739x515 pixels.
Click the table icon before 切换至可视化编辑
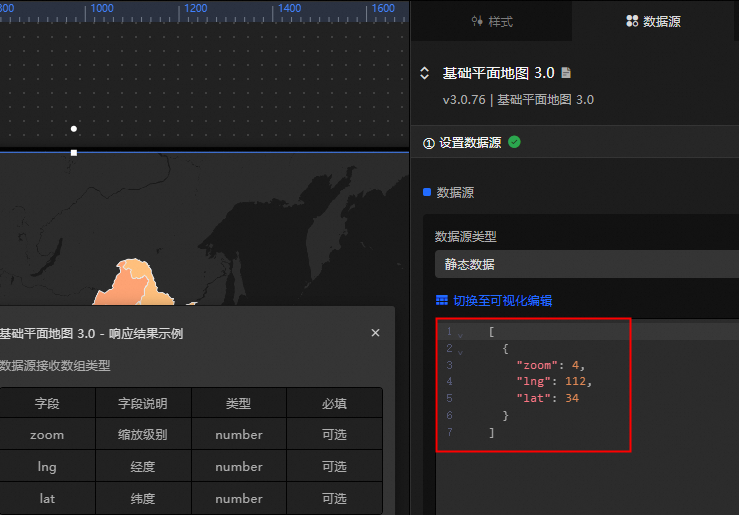coord(442,300)
